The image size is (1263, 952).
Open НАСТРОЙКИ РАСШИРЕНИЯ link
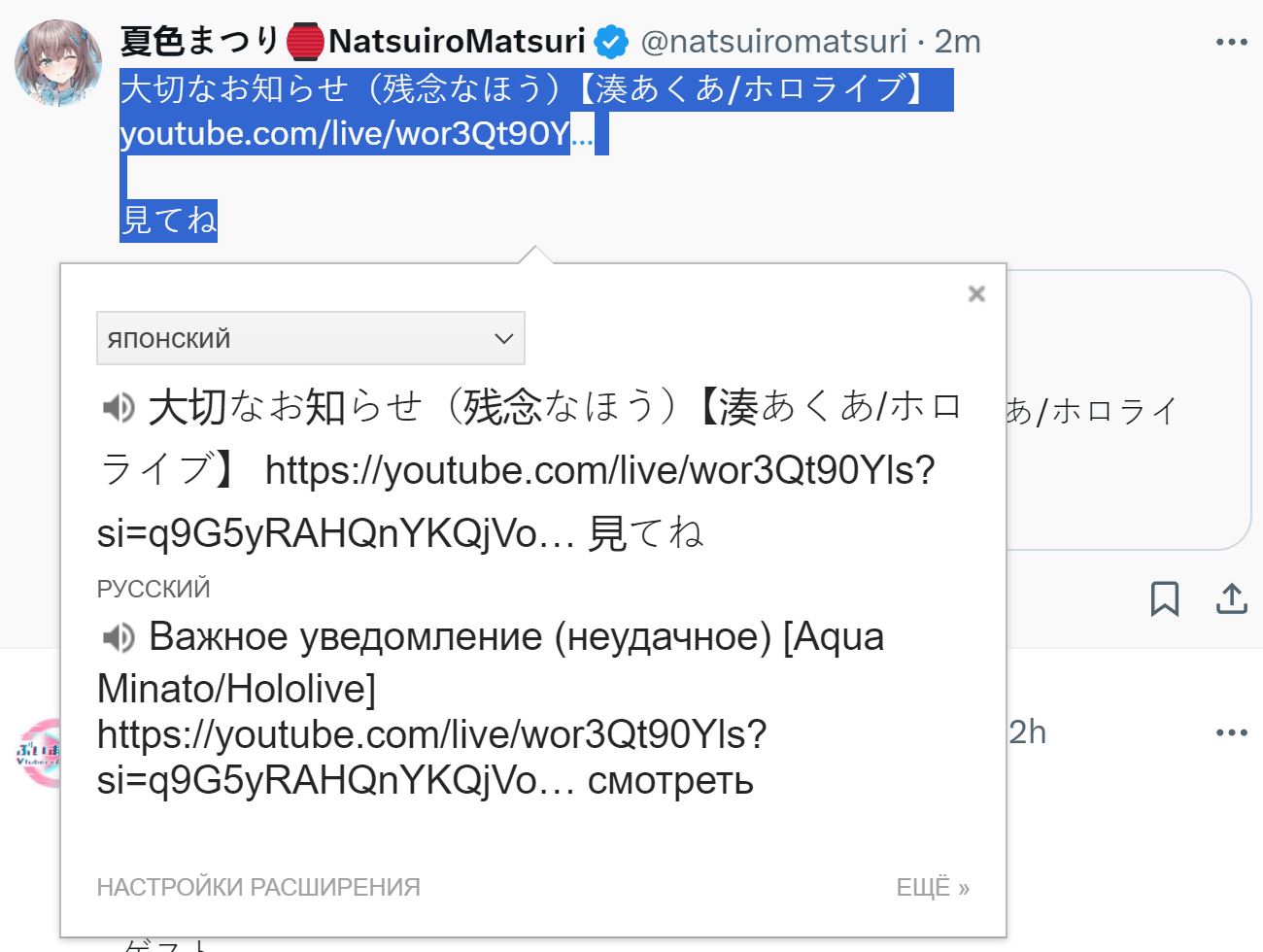click(x=258, y=887)
